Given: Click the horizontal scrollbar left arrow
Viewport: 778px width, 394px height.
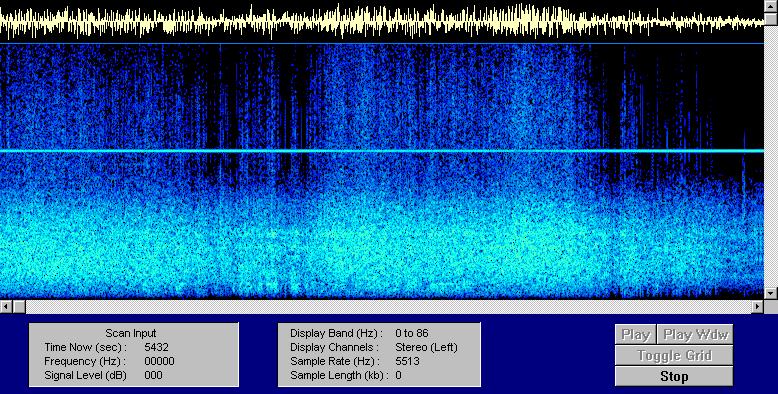Looking at the screenshot, I should pos(6,307).
